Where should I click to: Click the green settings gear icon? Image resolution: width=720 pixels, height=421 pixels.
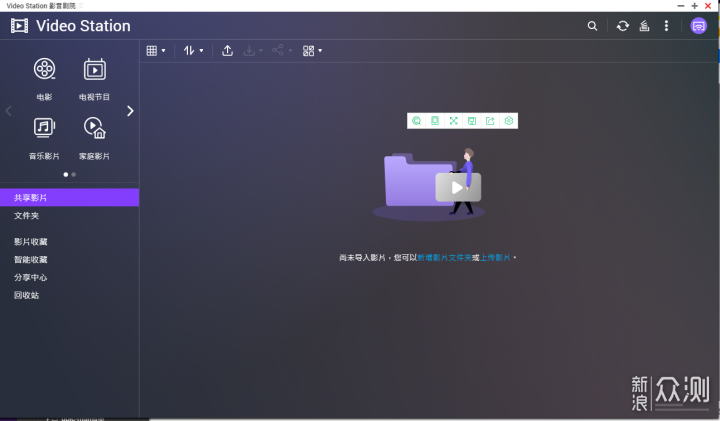(x=509, y=121)
